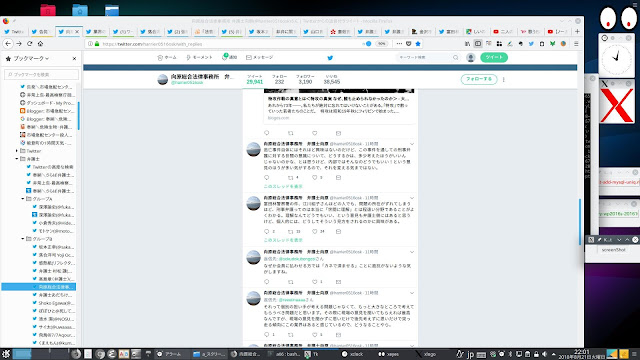Click the blogos.com link in the card

tap(278, 118)
